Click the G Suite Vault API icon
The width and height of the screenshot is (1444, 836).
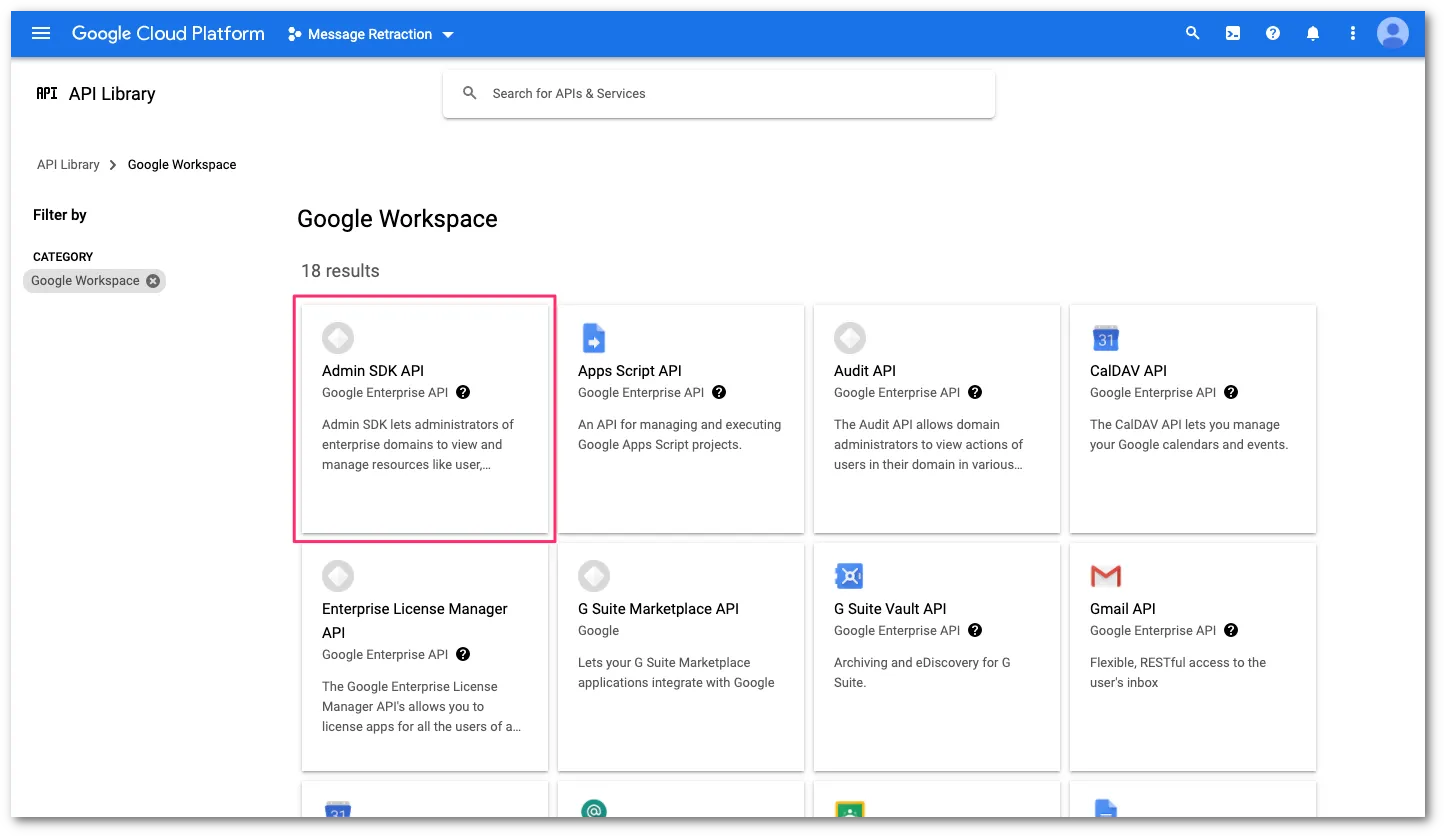(849, 576)
